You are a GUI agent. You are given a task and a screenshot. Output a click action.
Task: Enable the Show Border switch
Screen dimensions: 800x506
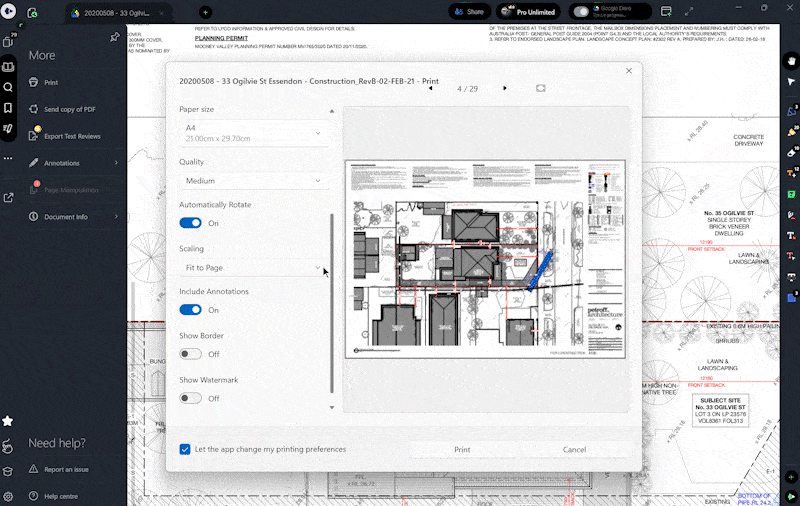tap(191, 354)
